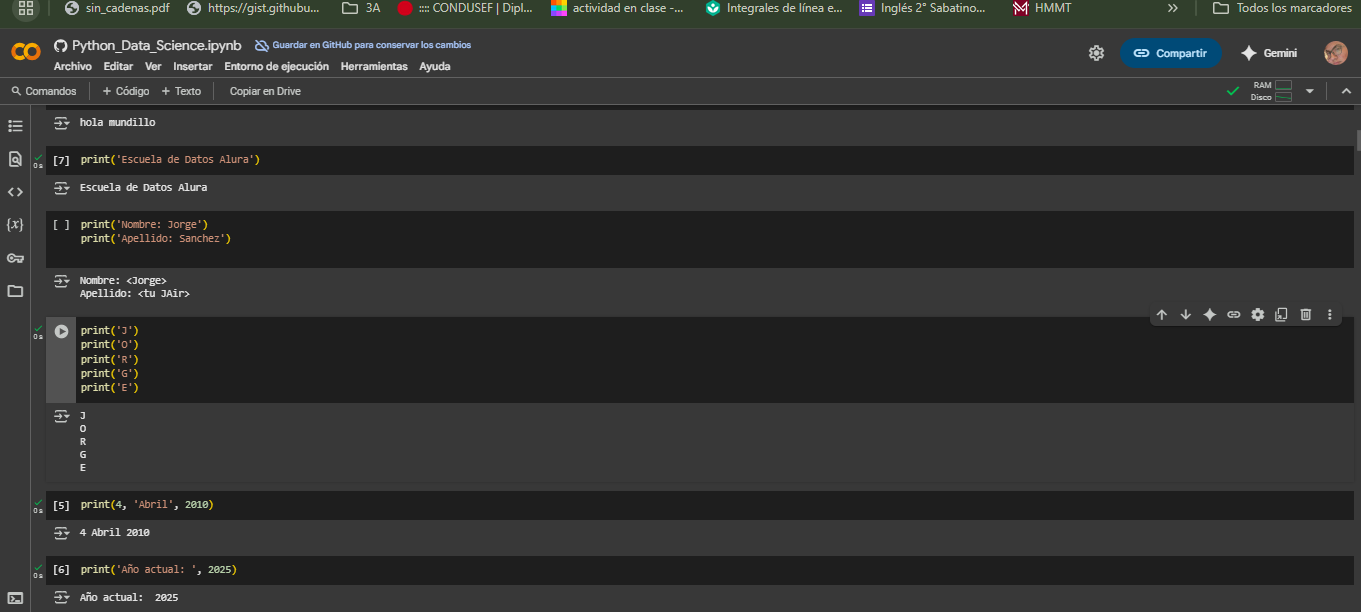The image size is (1361, 612).
Task: Add a new Código cell
Action: pos(126,91)
